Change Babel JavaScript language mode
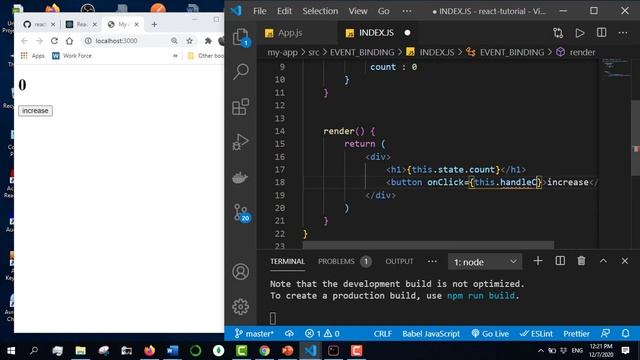 [x=431, y=333]
